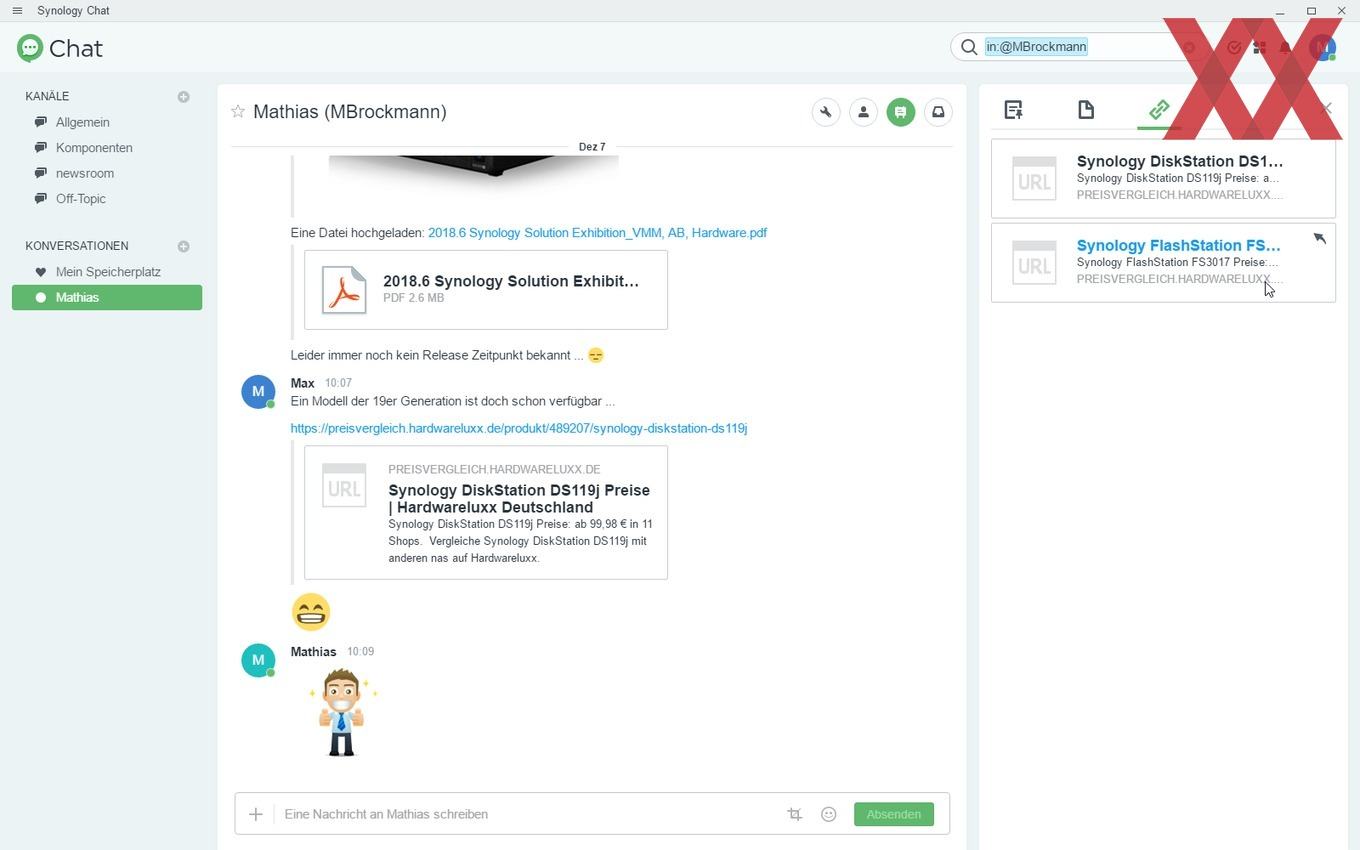Open the integrations grid icon in the top bar
This screenshot has width=1360, height=850.
[x=1259, y=47]
